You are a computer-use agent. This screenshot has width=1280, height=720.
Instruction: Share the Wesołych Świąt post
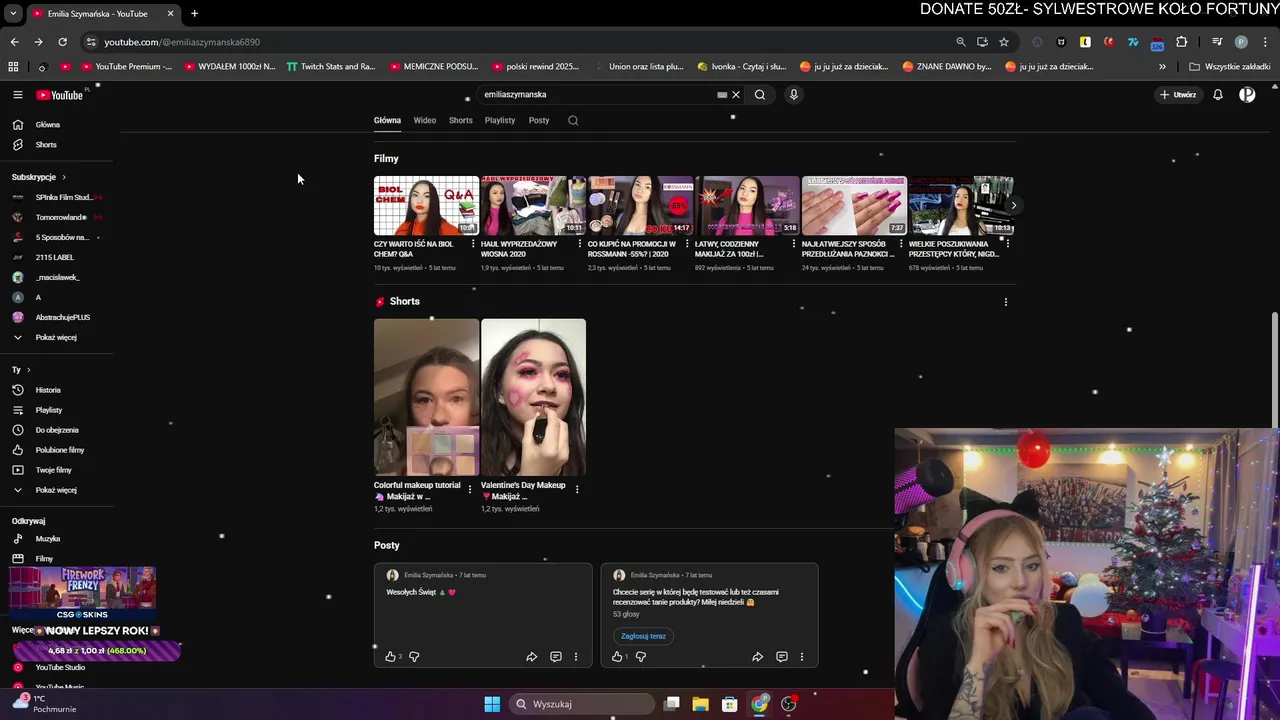[531, 657]
